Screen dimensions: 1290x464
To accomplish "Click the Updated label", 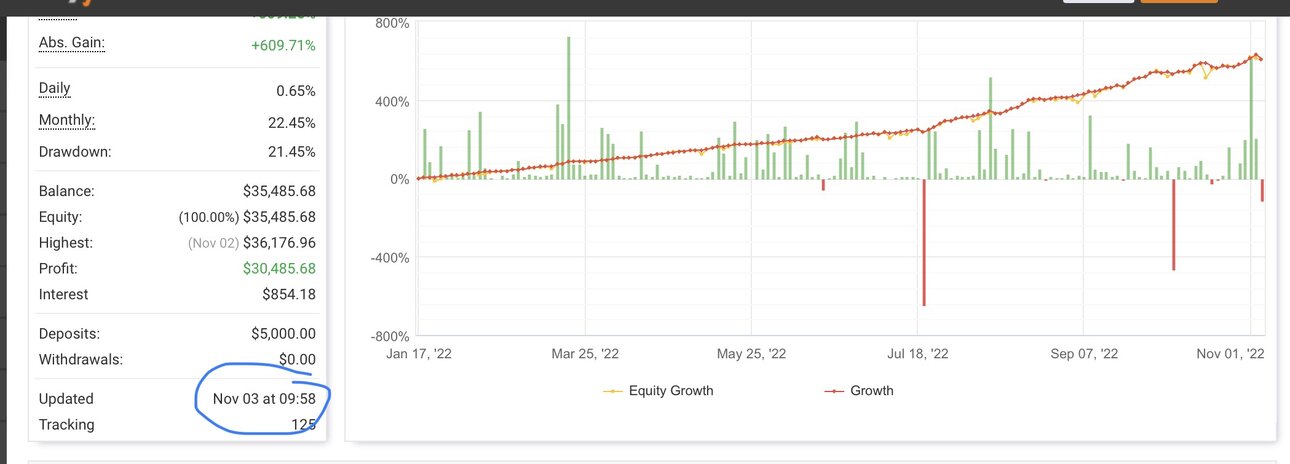I will coord(66,399).
